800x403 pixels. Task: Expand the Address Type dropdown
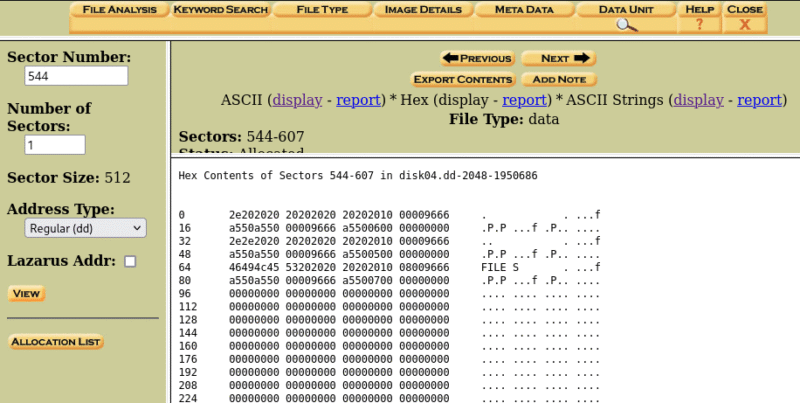coord(85,228)
